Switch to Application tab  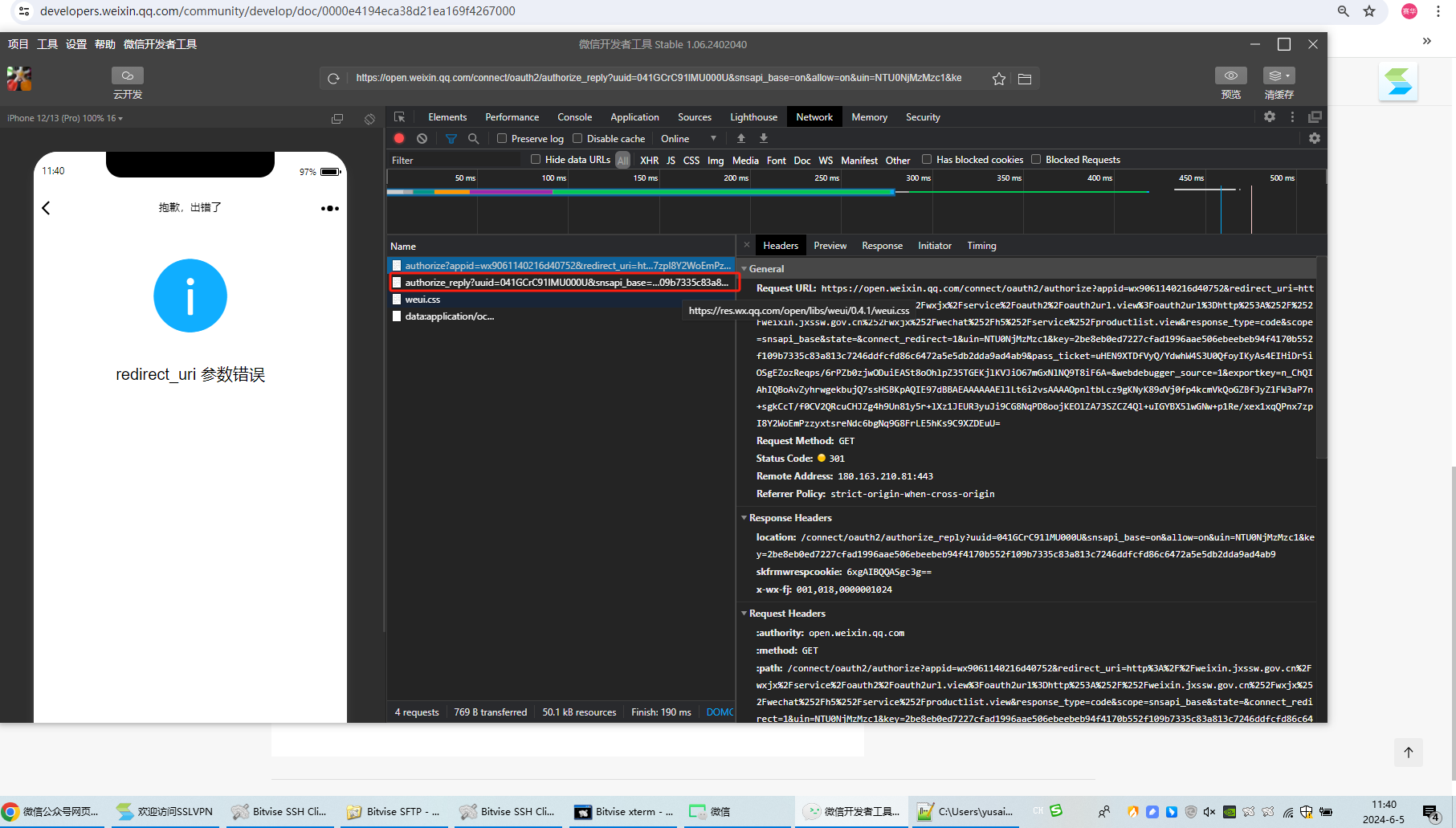tap(634, 117)
